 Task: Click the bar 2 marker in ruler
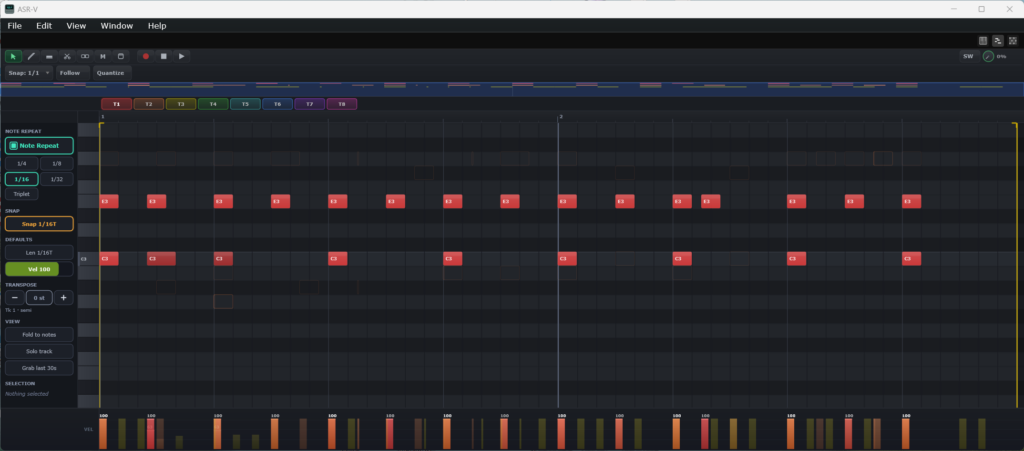point(561,117)
